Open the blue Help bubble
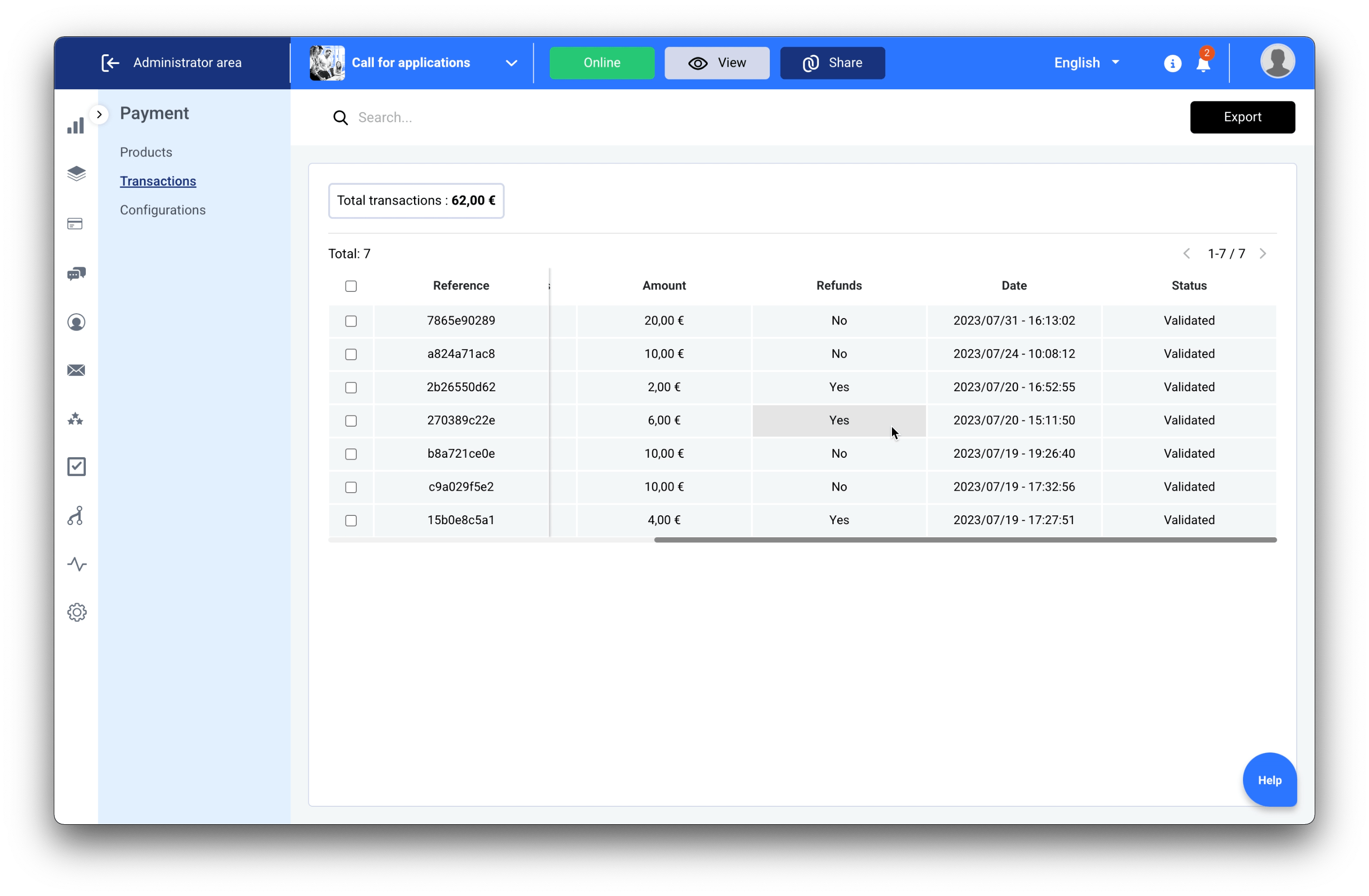The image size is (1369, 896). (x=1270, y=780)
